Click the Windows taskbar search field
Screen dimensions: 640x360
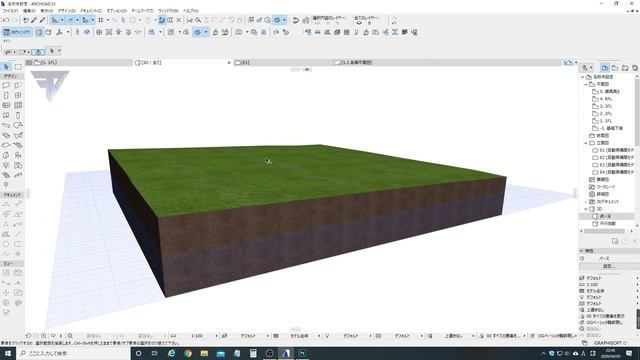(73, 353)
